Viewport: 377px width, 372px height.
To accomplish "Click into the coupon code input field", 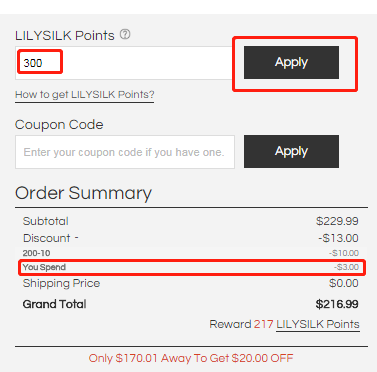I will (x=125, y=152).
